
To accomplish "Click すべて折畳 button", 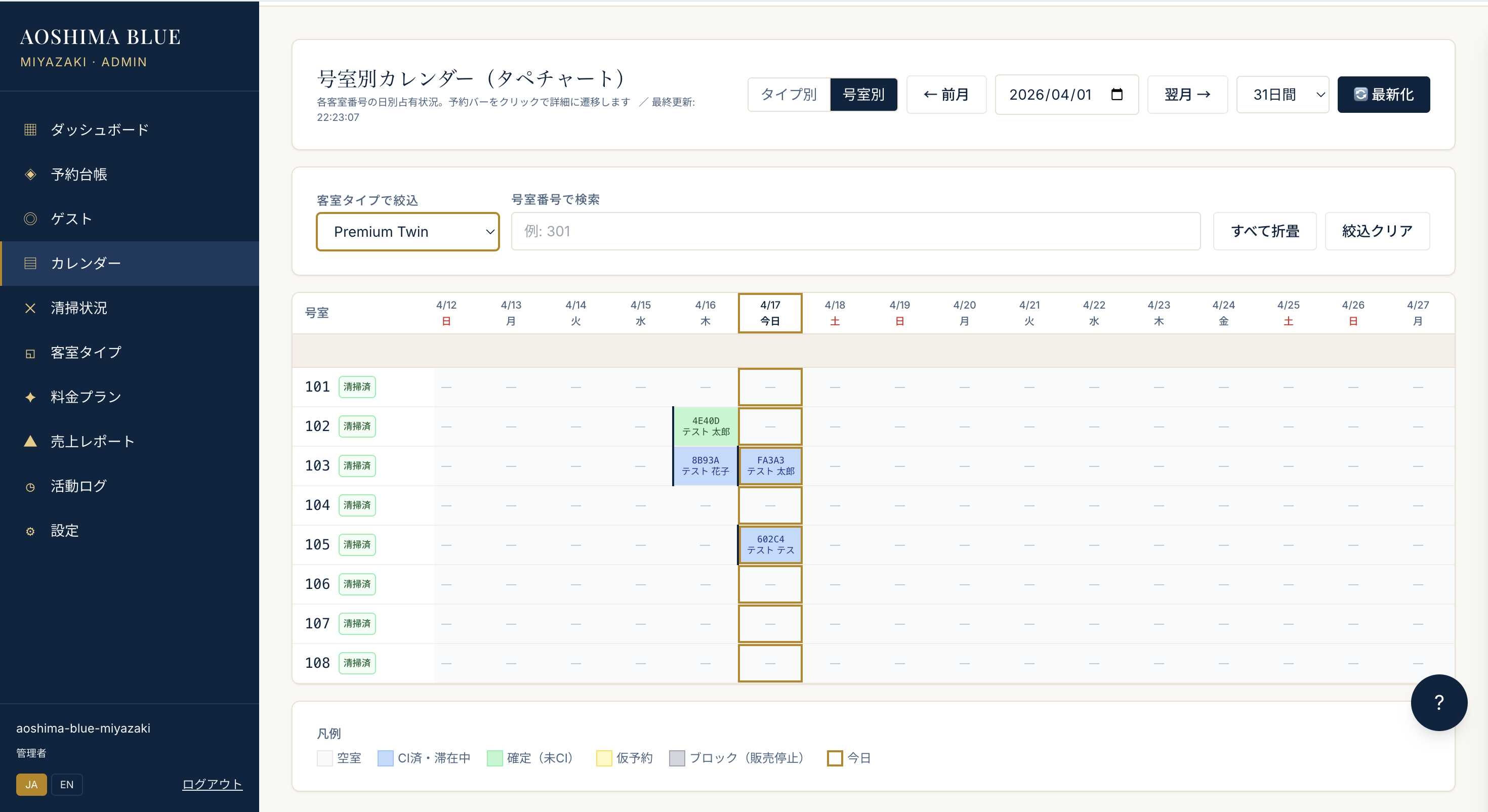I will pyautogui.click(x=1264, y=231).
